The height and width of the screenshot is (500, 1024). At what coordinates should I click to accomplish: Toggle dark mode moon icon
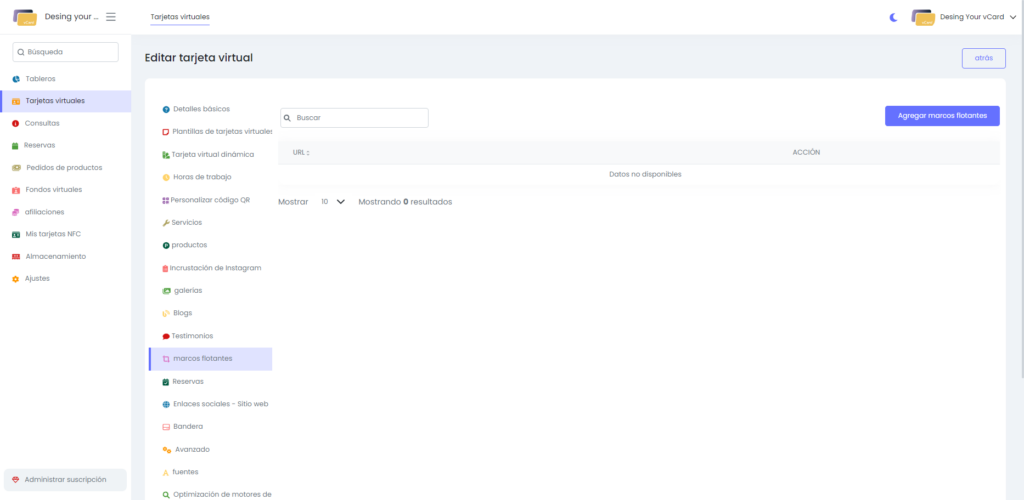[x=894, y=17]
